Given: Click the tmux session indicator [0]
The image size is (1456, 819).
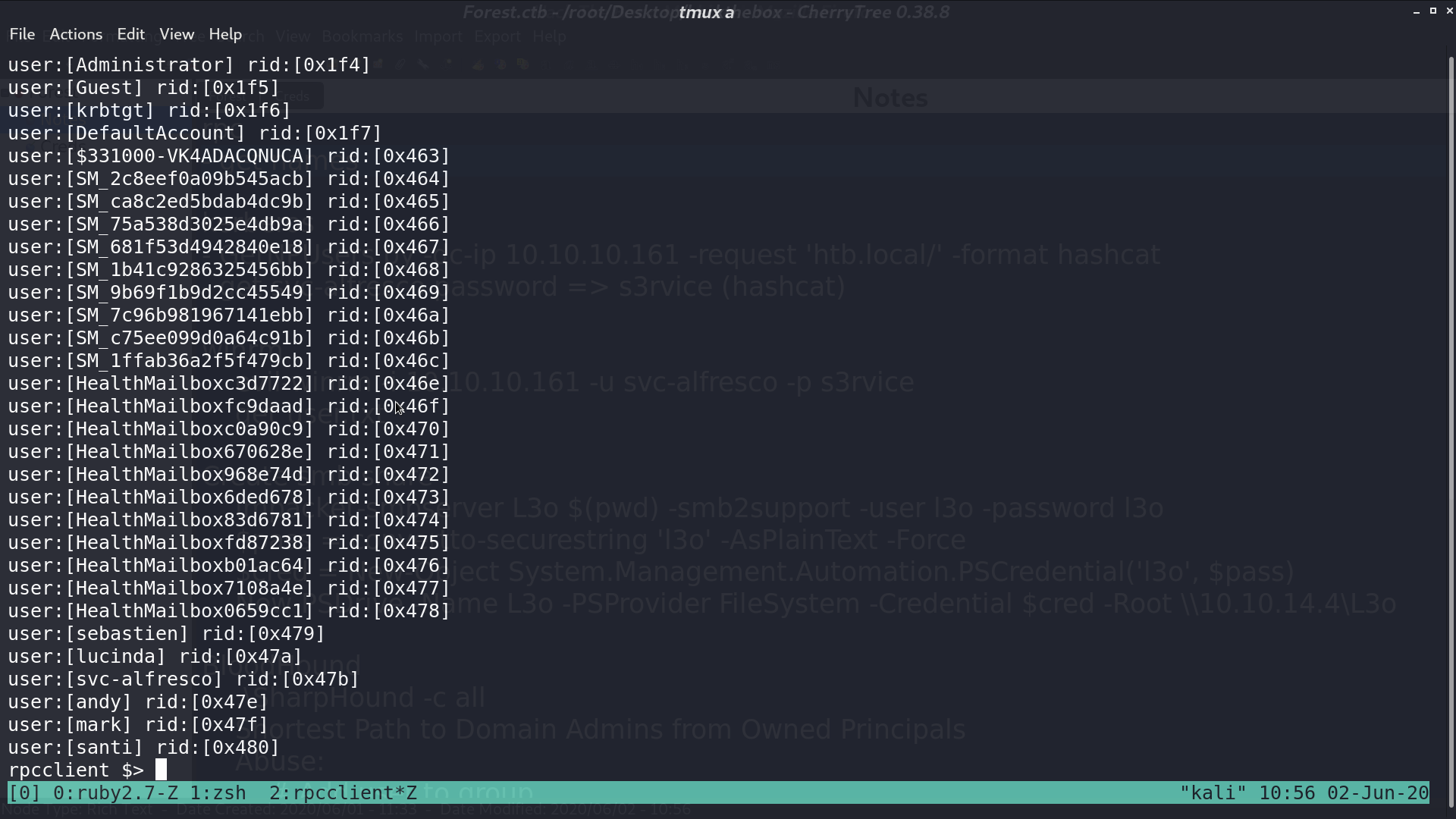Looking at the screenshot, I should [x=24, y=793].
